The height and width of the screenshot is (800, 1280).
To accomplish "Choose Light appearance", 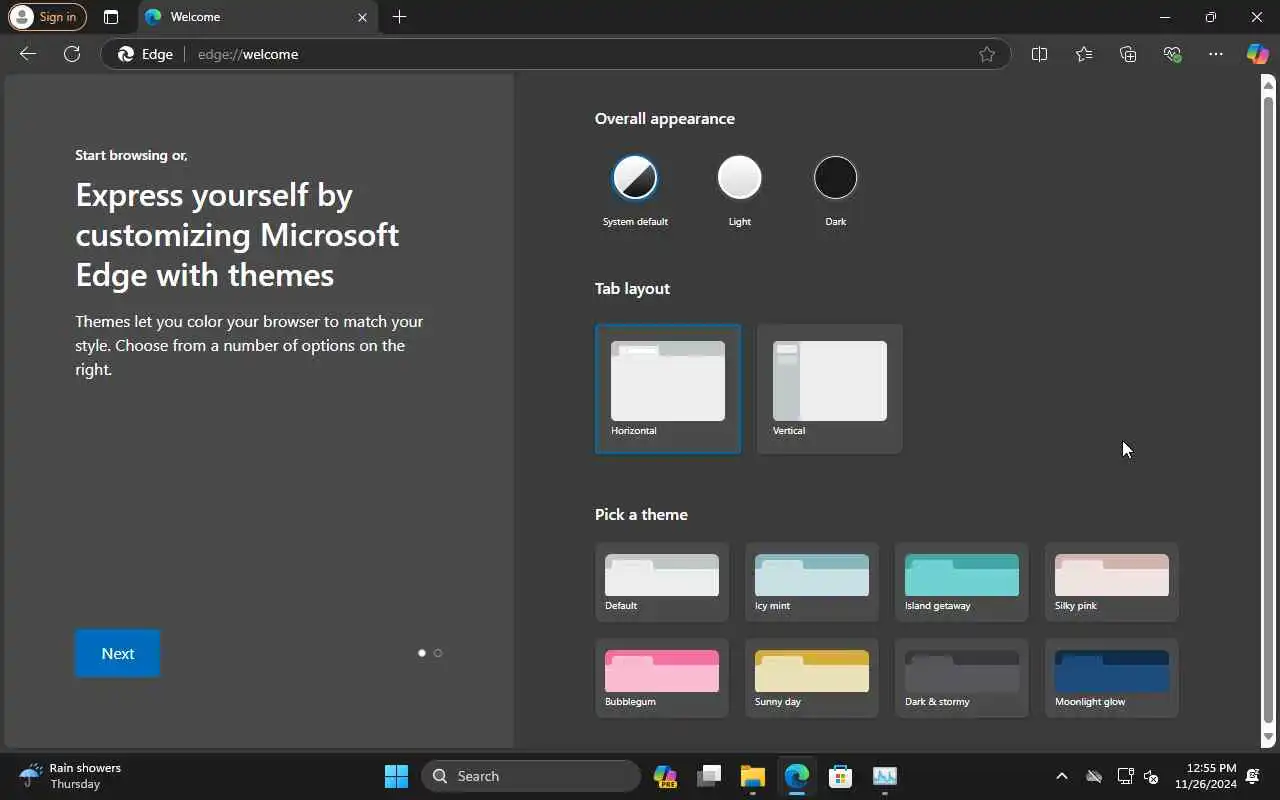I will (739, 178).
